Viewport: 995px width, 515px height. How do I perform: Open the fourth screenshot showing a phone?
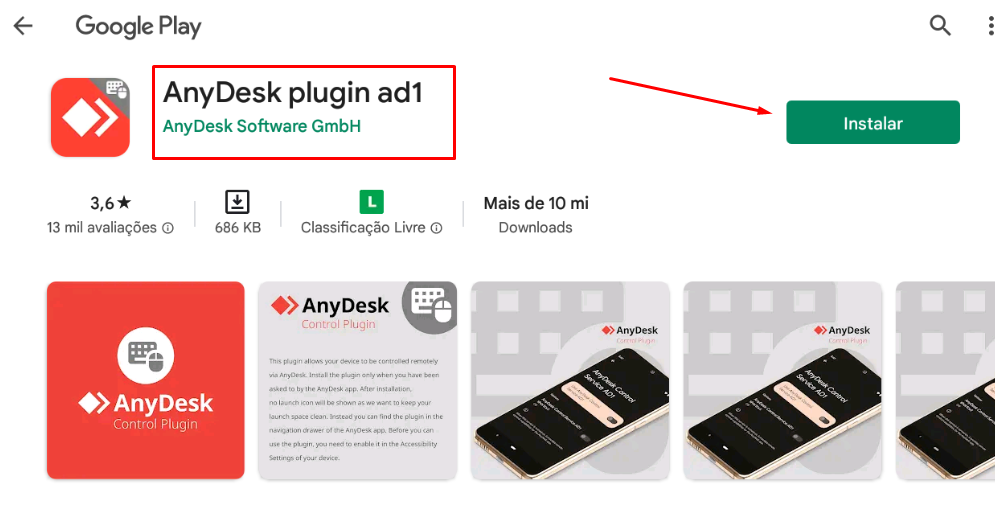click(782, 380)
